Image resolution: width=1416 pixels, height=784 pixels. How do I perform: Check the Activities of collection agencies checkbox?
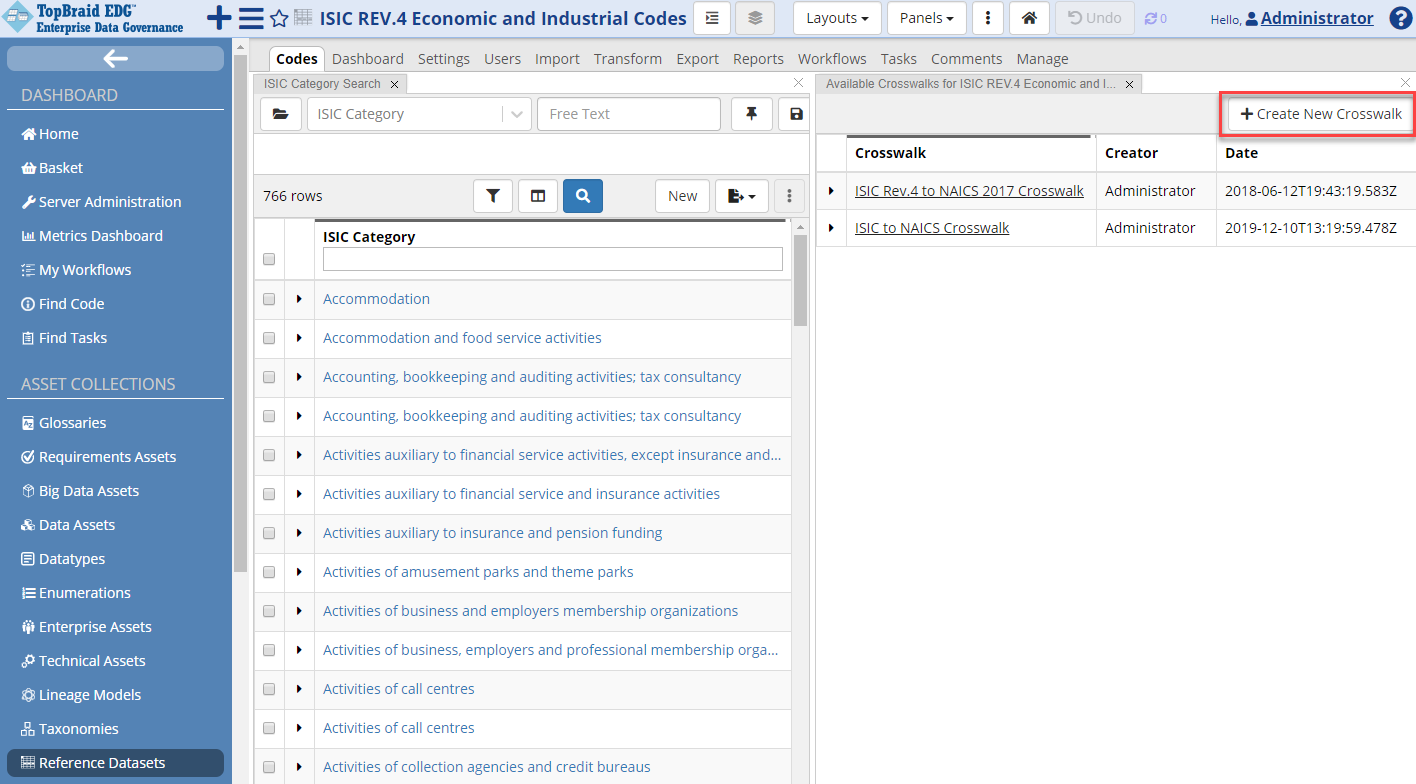tap(269, 767)
